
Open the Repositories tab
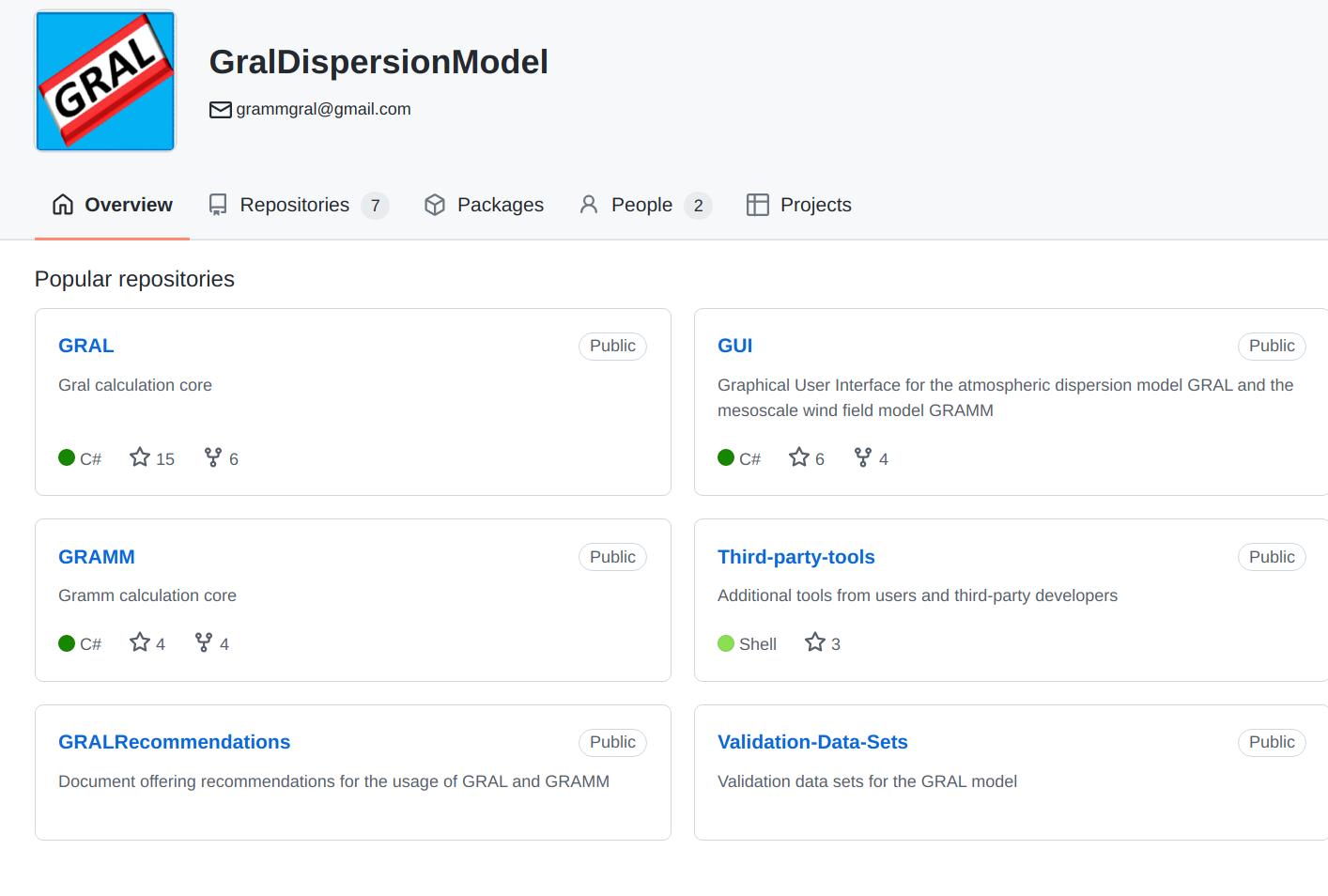(x=298, y=205)
